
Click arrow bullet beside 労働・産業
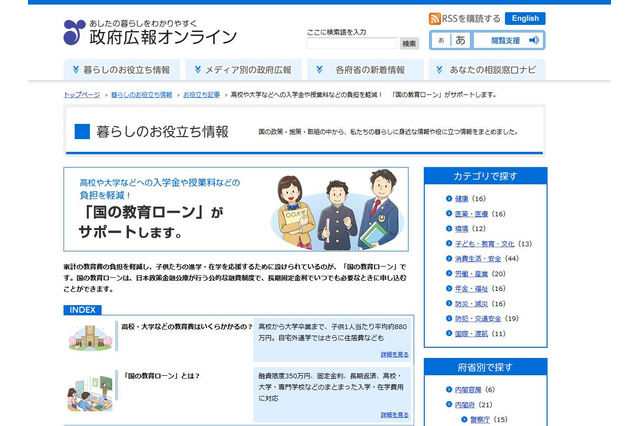click(x=449, y=273)
